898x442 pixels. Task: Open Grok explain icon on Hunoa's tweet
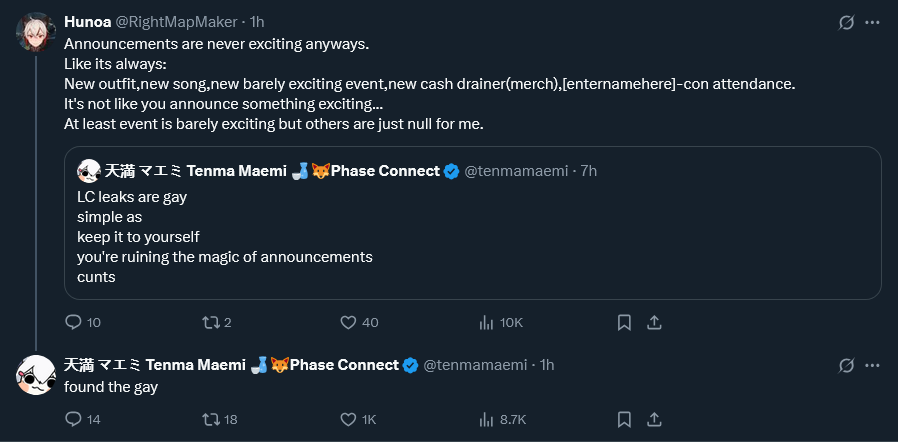coord(846,22)
